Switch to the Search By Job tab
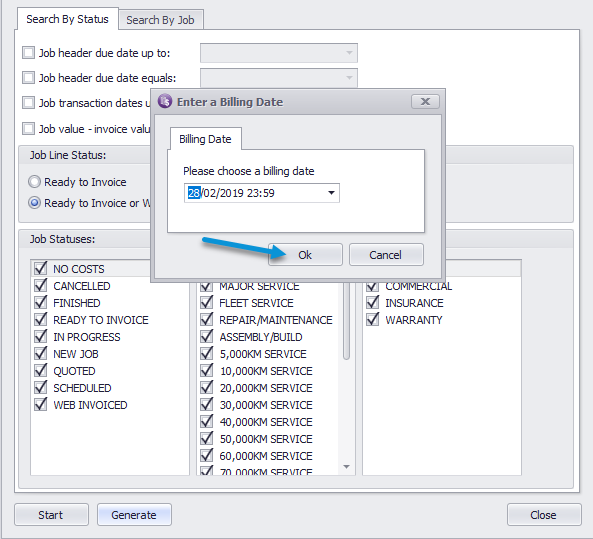 [x=161, y=20]
